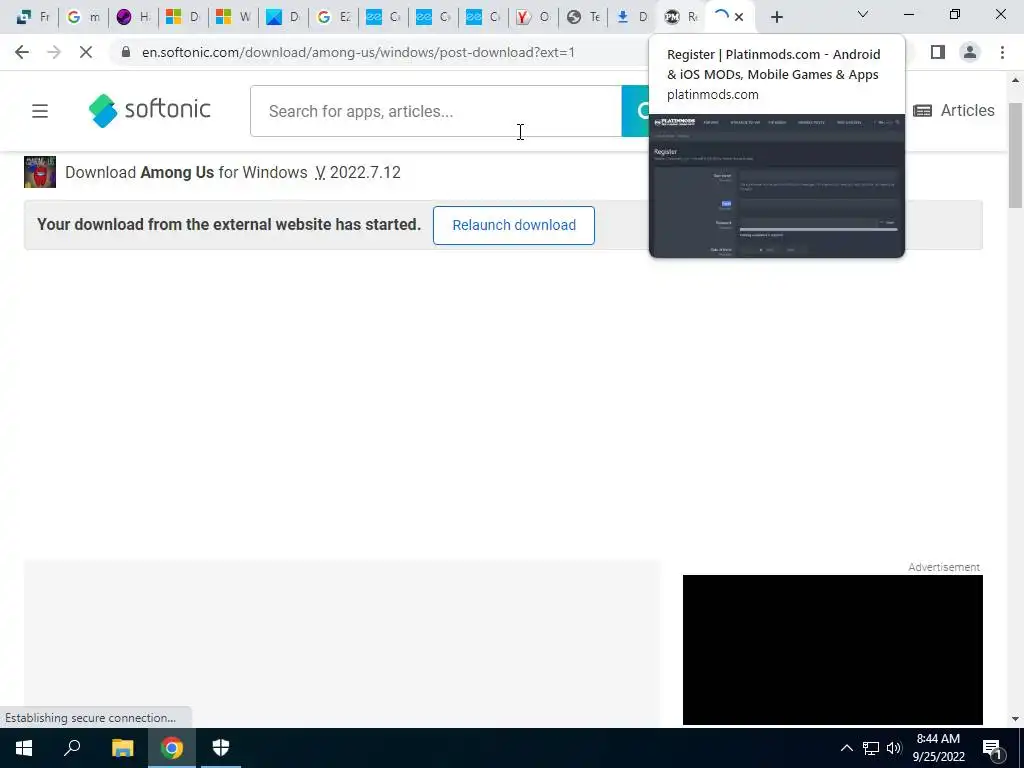Viewport: 1024px width, 768px height.
Task: Switch to the purple icon H tab
Action: [x=133, y=17]
